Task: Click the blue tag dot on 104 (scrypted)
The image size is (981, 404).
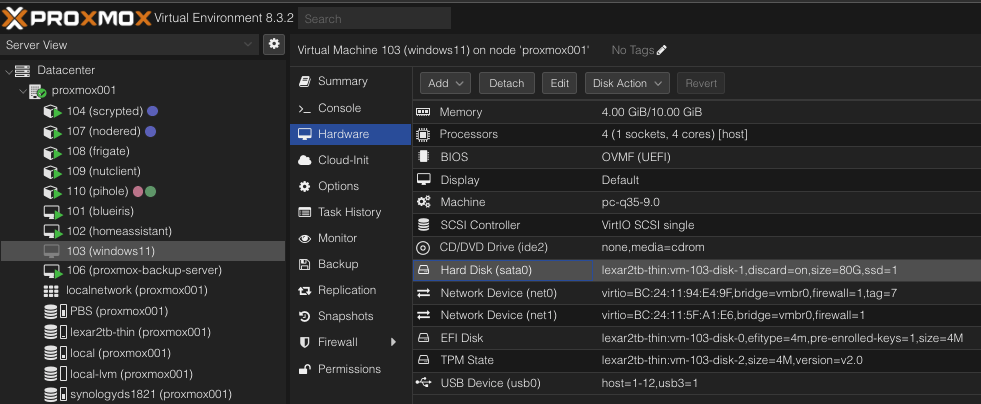Action: [x=152, y=111]
